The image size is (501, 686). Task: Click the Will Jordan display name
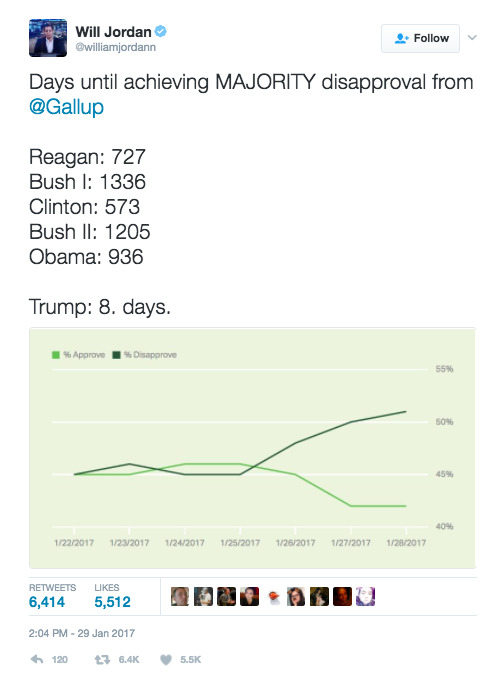[113, 32]
